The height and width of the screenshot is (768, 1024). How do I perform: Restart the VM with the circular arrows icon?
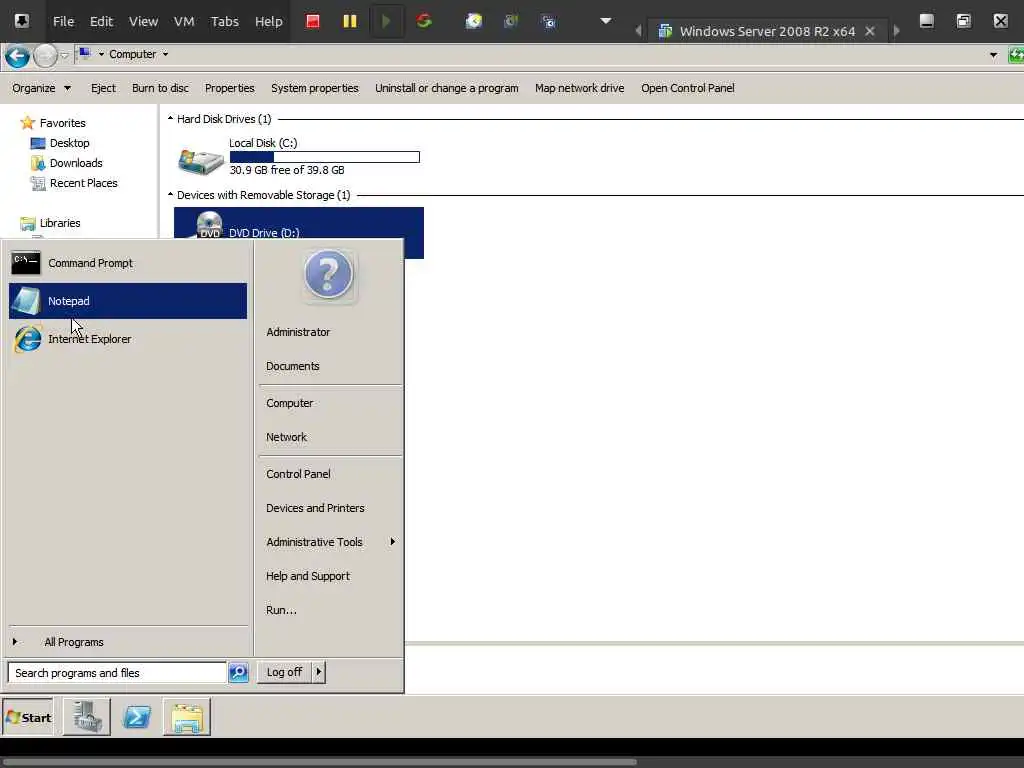coord(424,21)
